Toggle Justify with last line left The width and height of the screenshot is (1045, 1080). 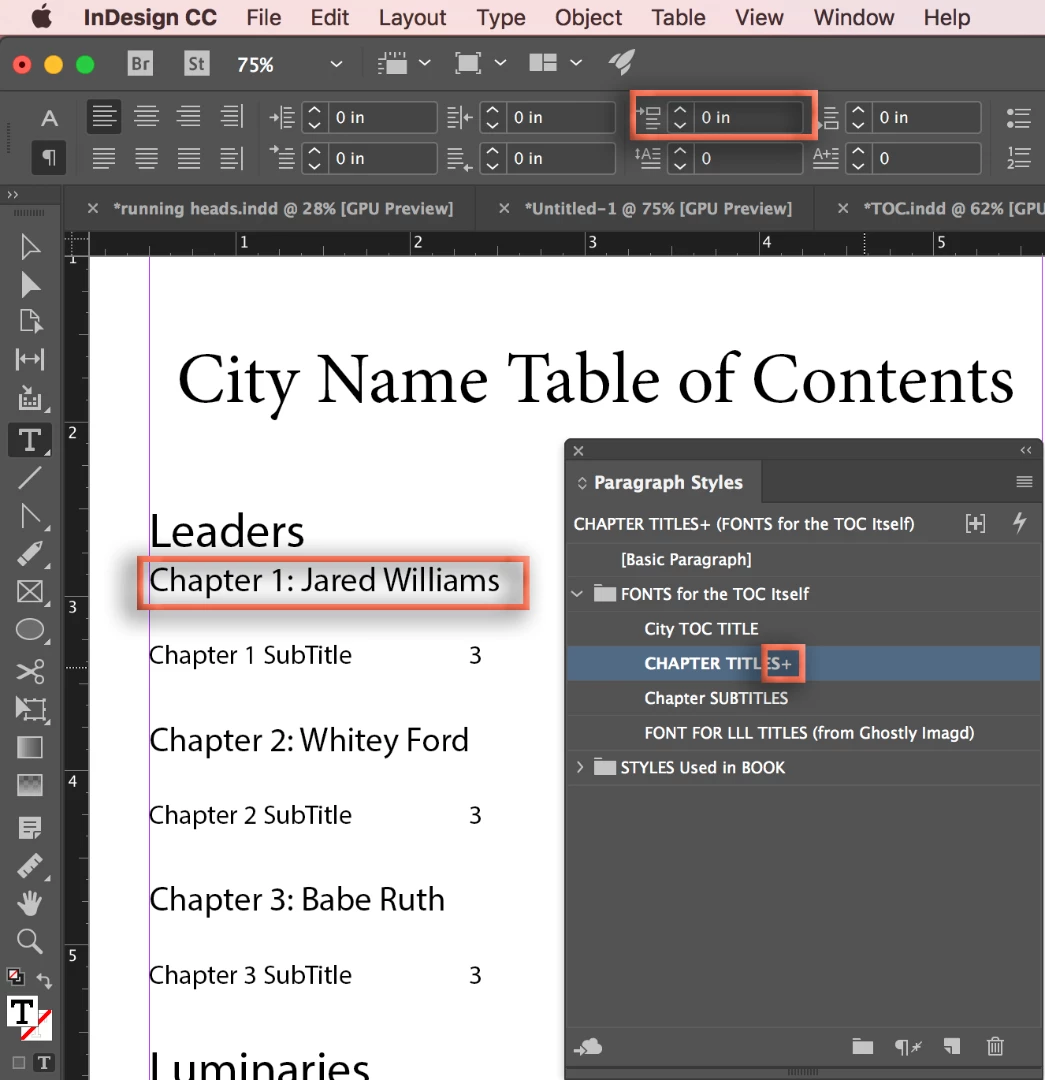point(104,158)
